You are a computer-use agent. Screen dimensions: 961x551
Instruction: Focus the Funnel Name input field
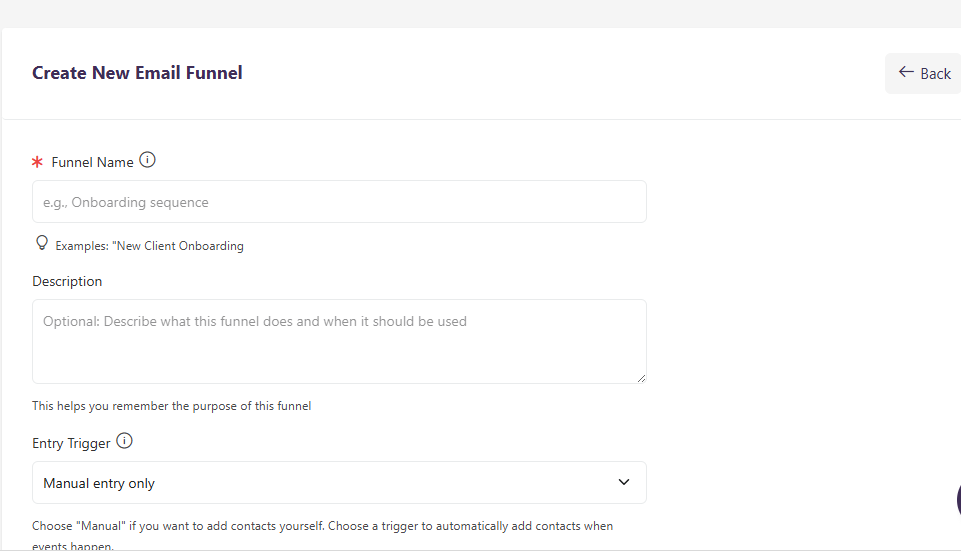coord(339,202)
